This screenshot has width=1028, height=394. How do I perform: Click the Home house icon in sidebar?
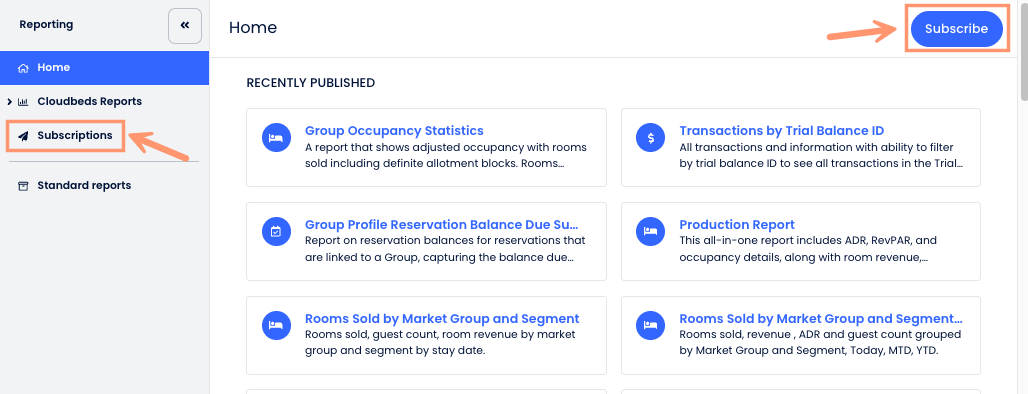pos(23,68)
